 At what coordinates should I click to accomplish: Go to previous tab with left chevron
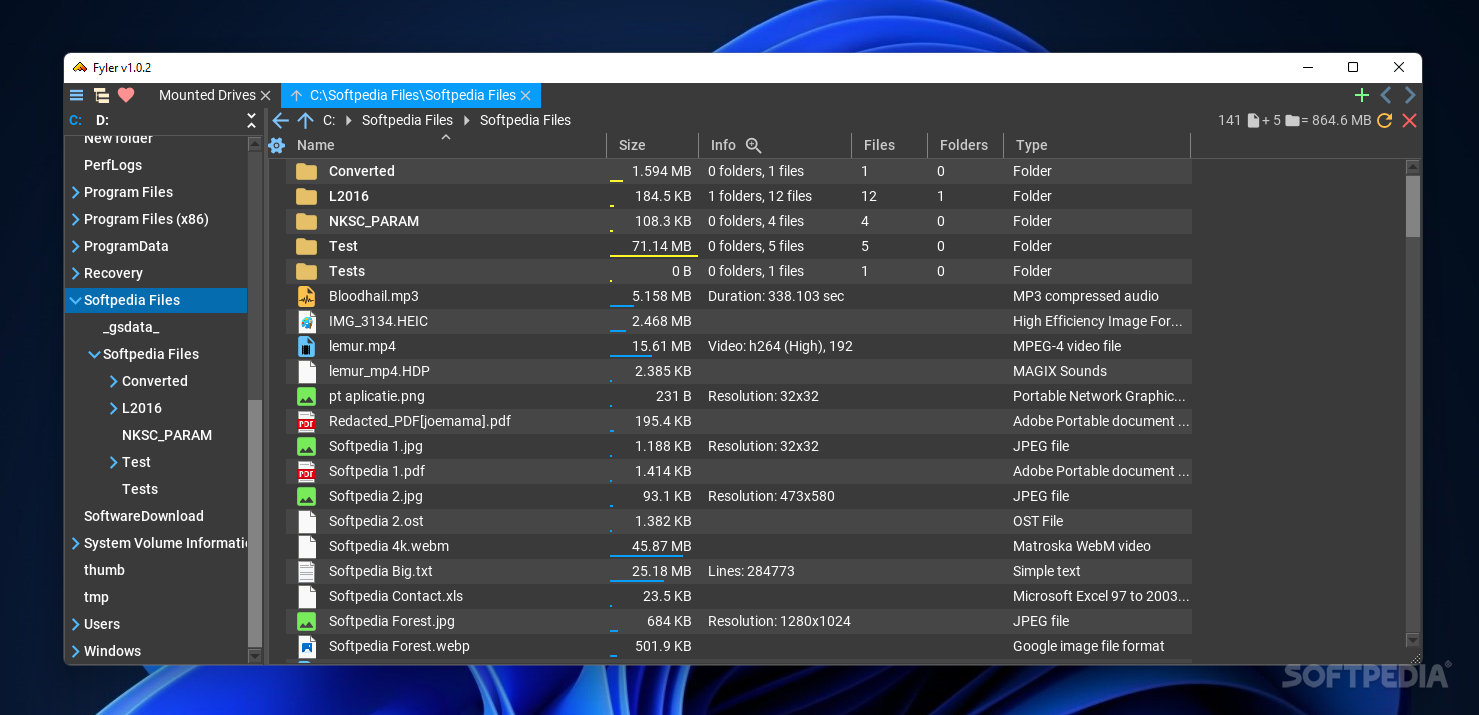1386,95
